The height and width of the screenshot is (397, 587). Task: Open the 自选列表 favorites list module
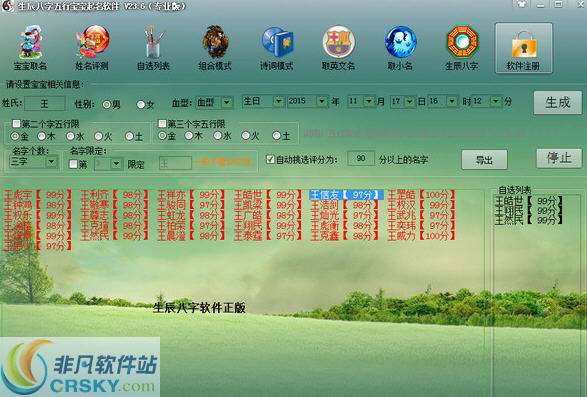pos(153,48)
